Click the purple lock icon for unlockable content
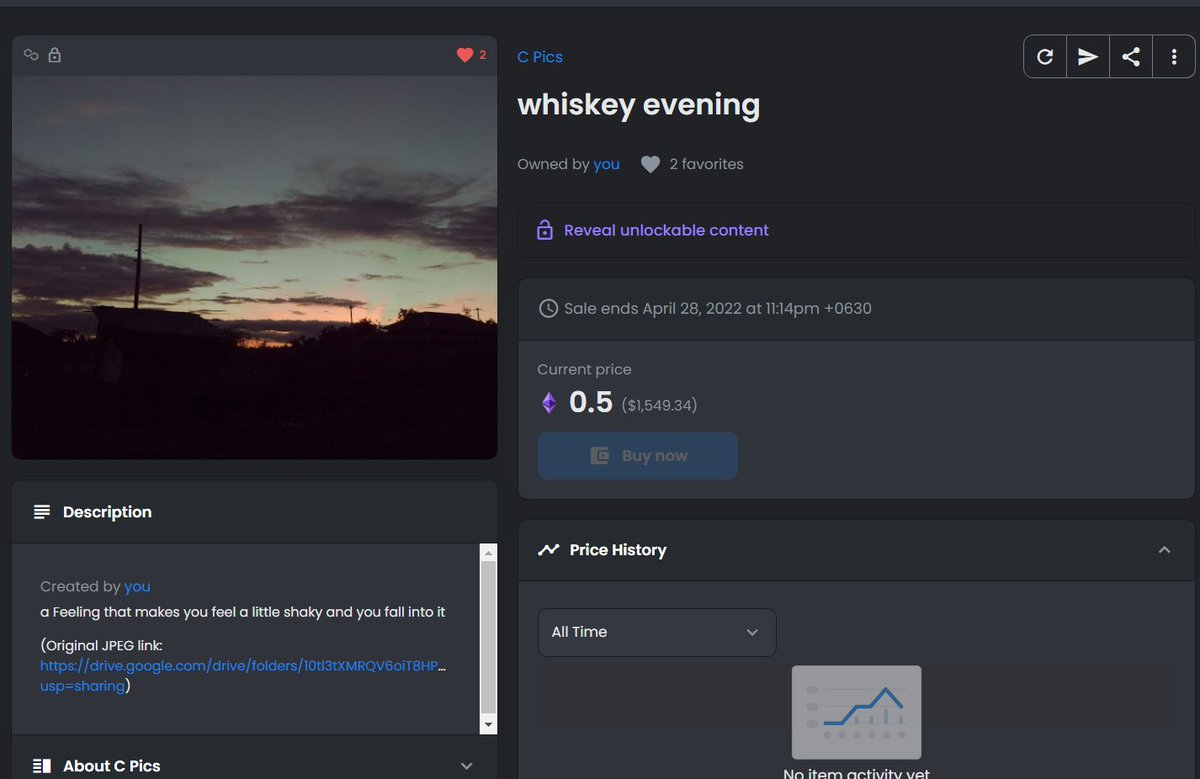Screen dimensions: 1200x779 tap(545, 230)
